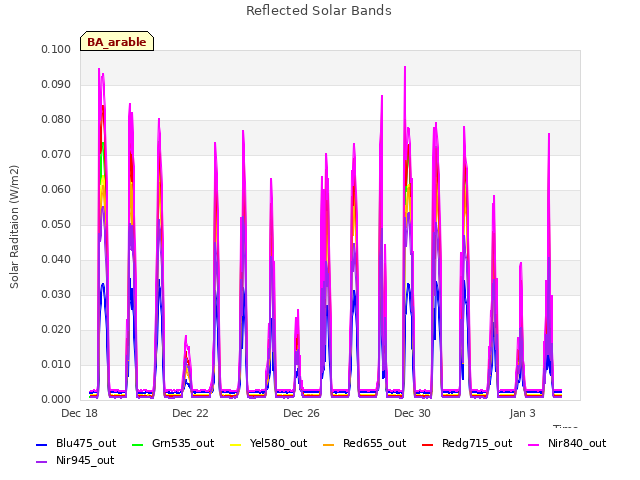Click the Dec 18 x-axis tick label
The height and width of the screenshot is (480, 640).
tap(80, 413)
